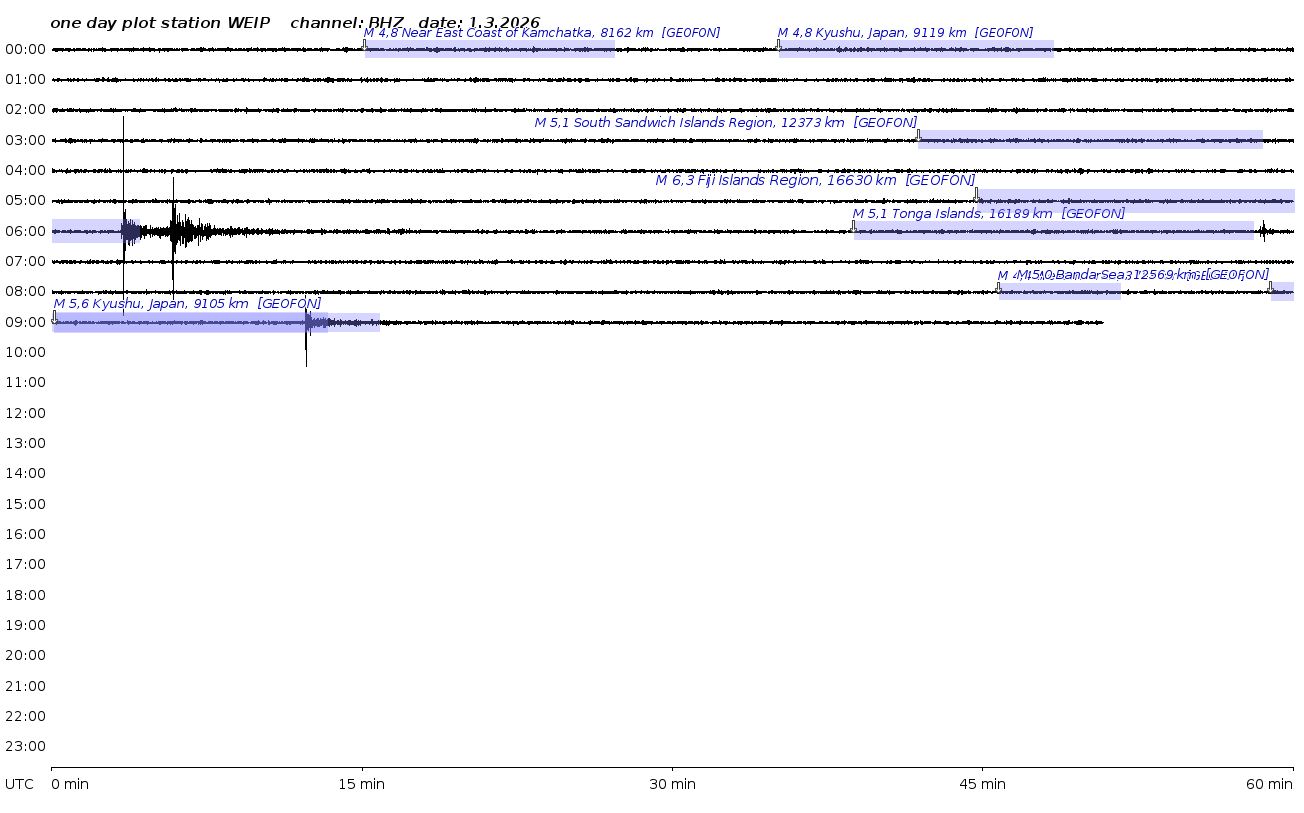The width and height of the screenshot is (1304, 813).
Task: Open the M 5,1 South Sandwich Islands label
Action: 725,123
